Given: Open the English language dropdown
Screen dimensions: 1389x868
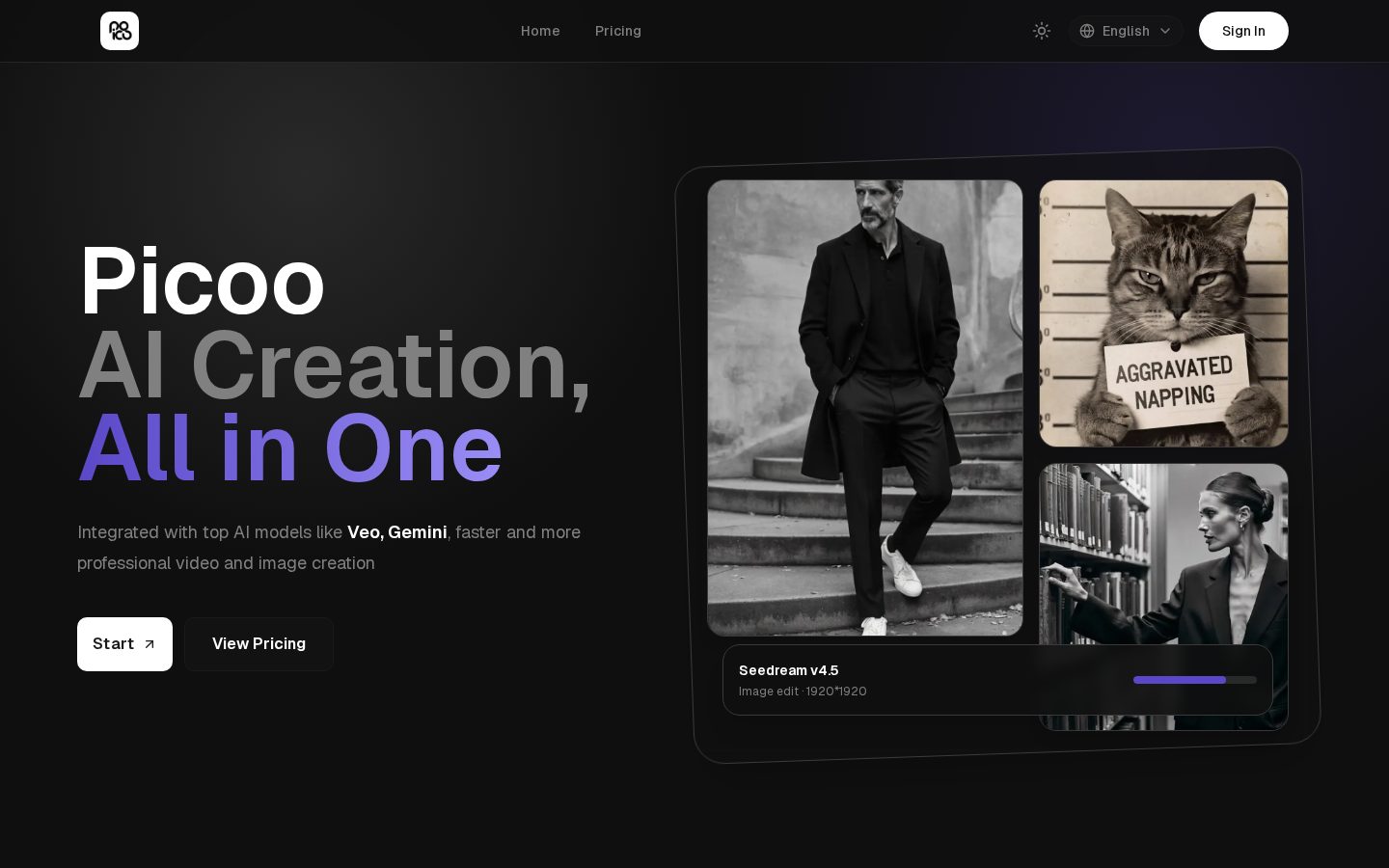Looking at the screenshot, I should point(1125,31).
